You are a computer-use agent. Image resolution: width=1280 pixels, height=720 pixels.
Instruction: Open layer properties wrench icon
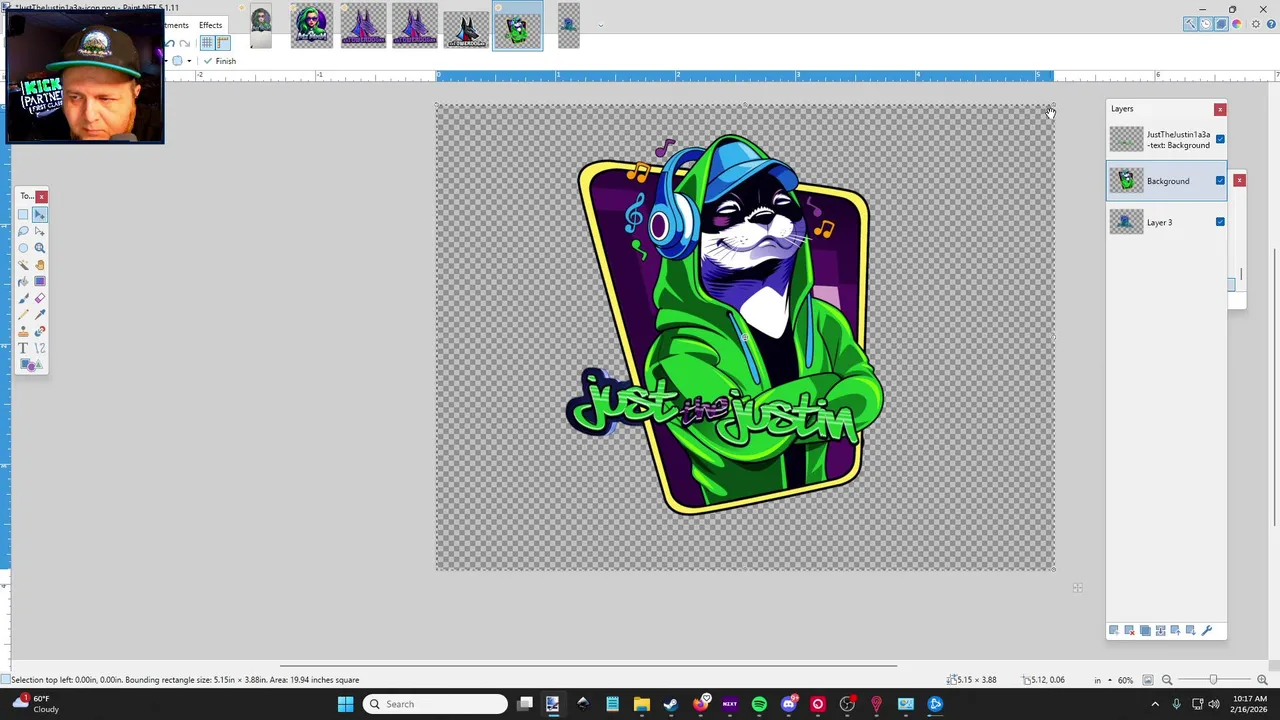[x=1206, y=630]
